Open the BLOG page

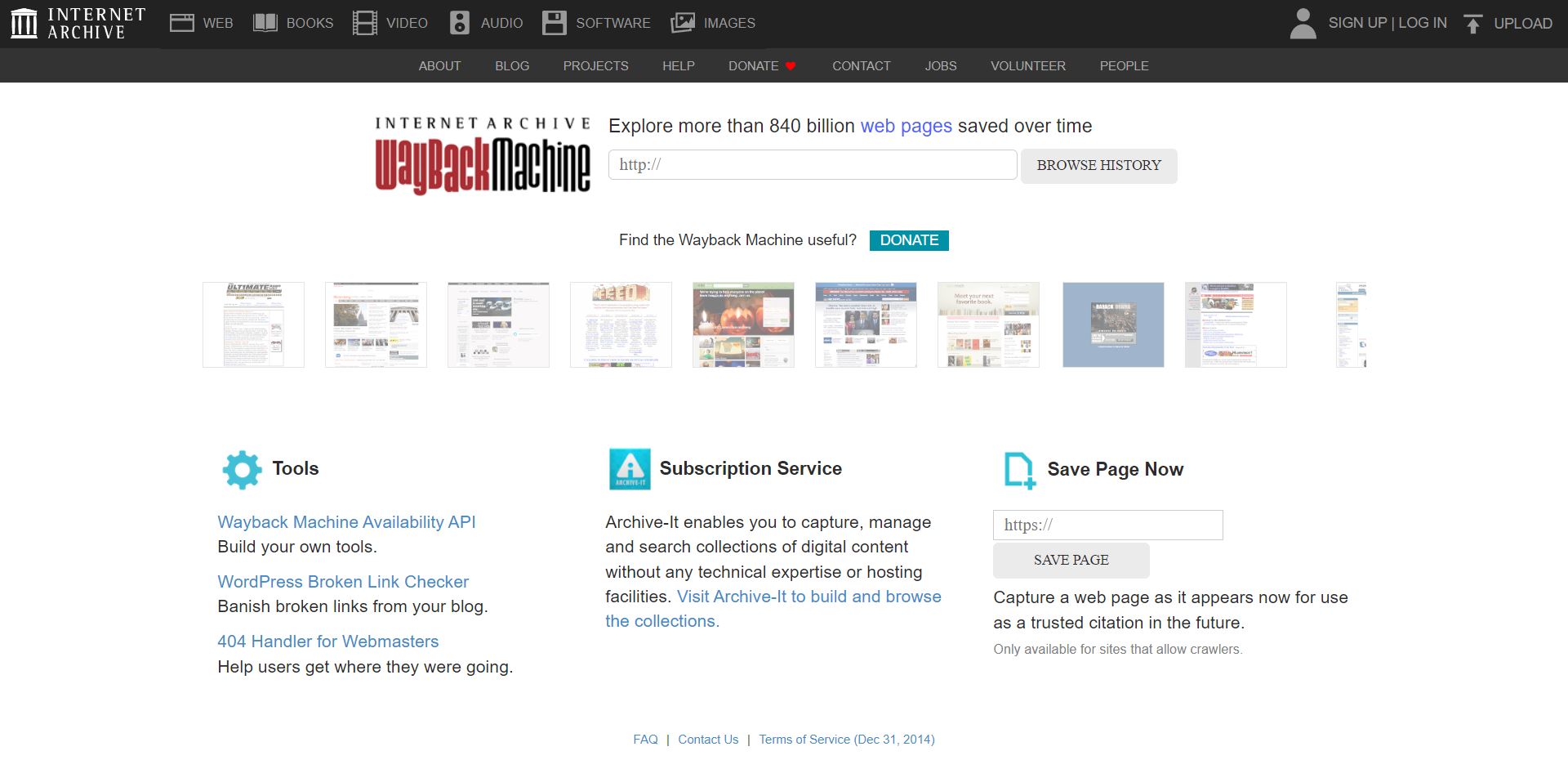(x=512, y=66)
